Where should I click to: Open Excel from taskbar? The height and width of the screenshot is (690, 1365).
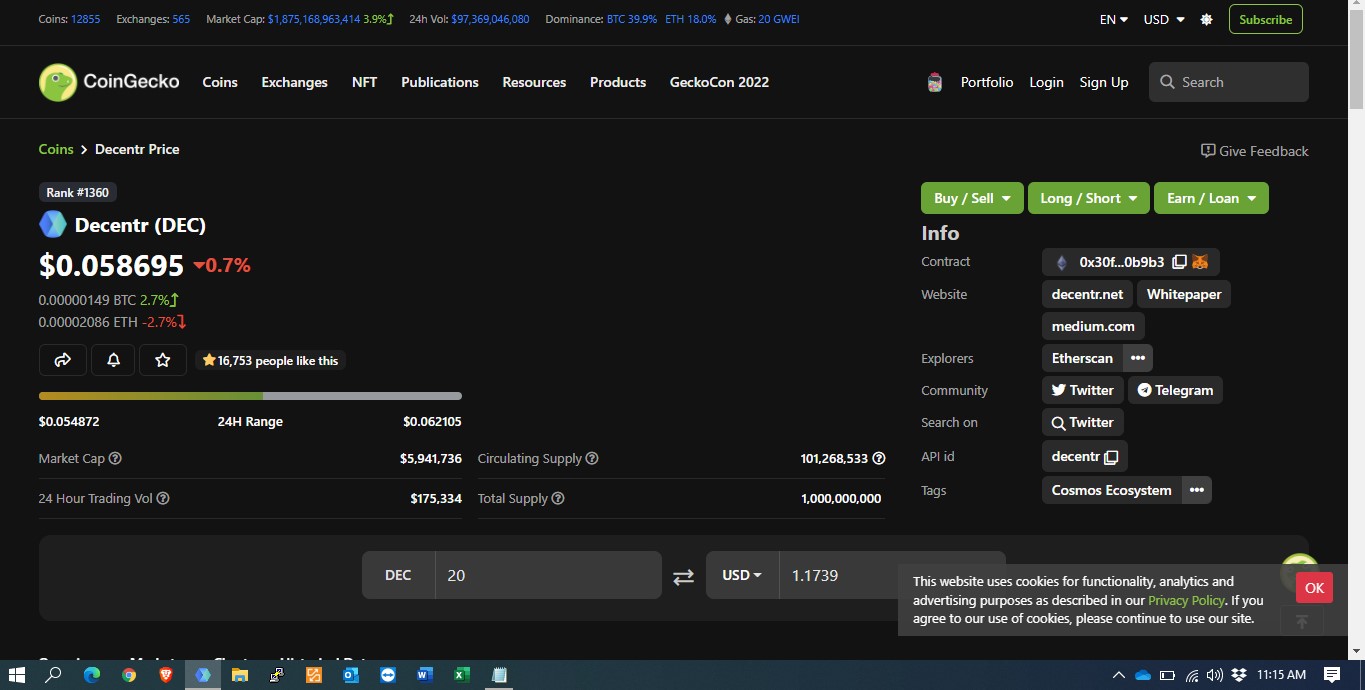(x=462, y=675)
